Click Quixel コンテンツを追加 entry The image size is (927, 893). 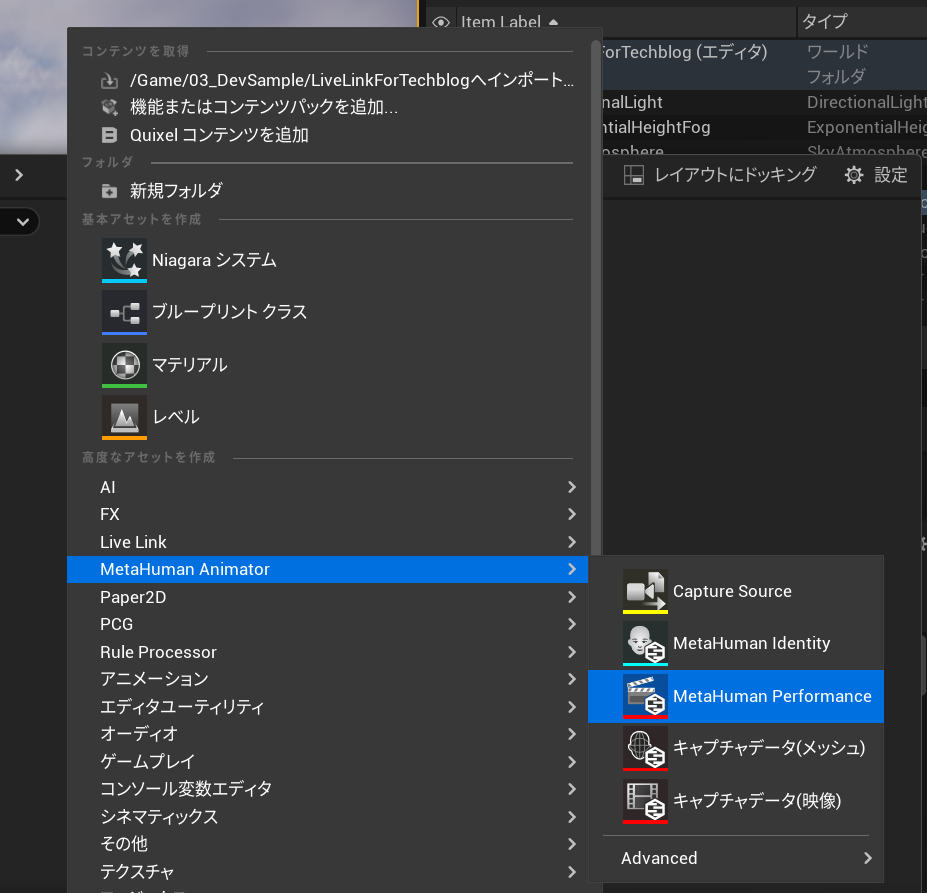click(x=218, y=135)
